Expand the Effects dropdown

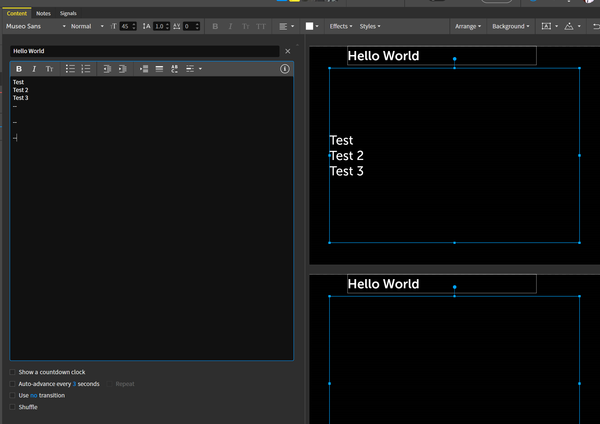click(x=340, y=26)
